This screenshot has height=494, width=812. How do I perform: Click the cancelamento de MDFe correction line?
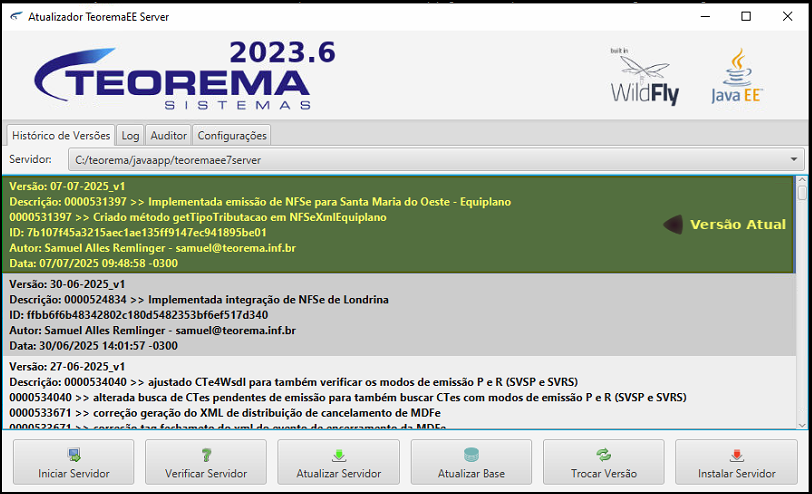tap(225, 413)
